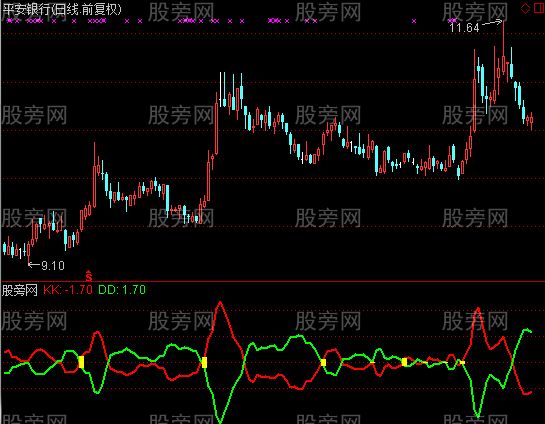
Task: Click the 股旁网 indicator name label
Action: pyautogui.click(x=20, y=290)
